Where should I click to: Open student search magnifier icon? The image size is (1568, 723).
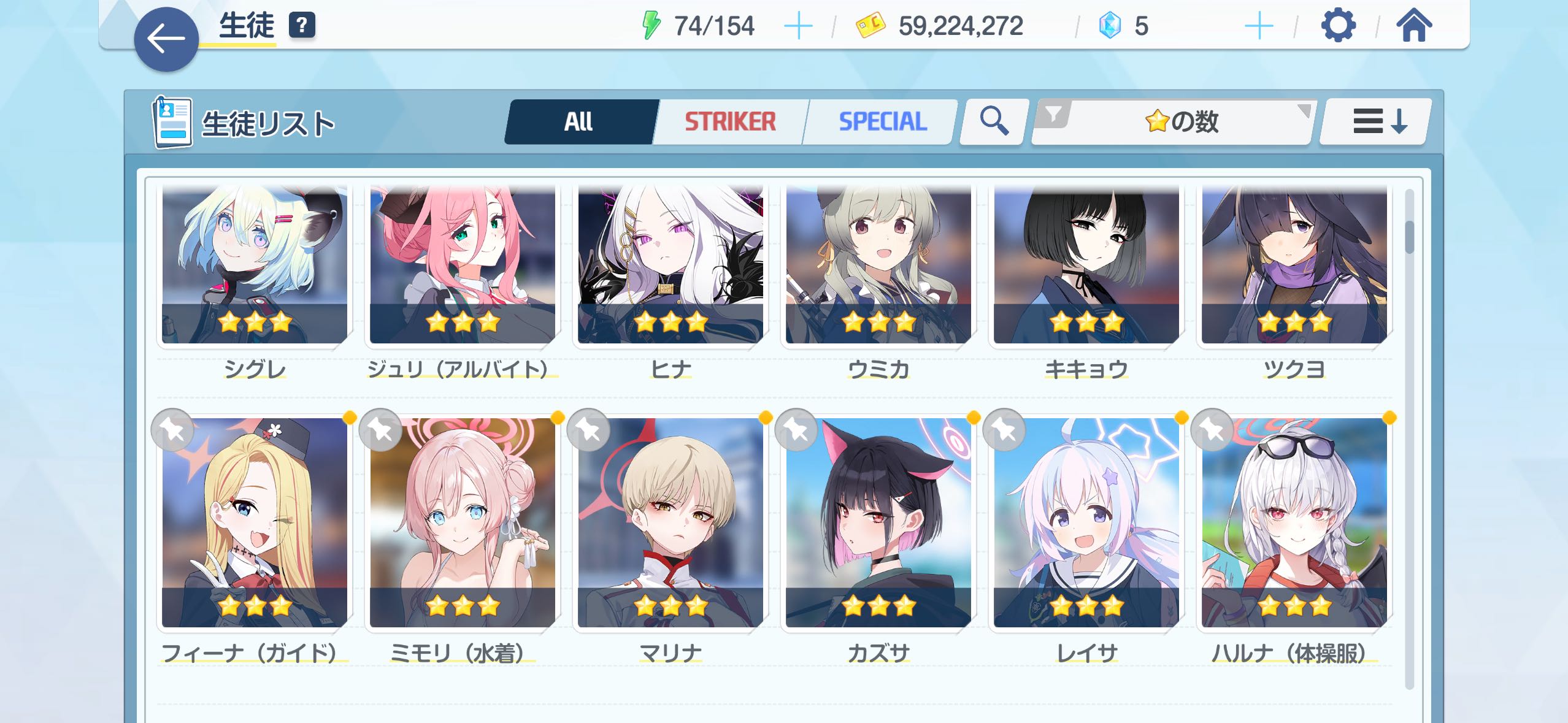(x=994, y=121)
